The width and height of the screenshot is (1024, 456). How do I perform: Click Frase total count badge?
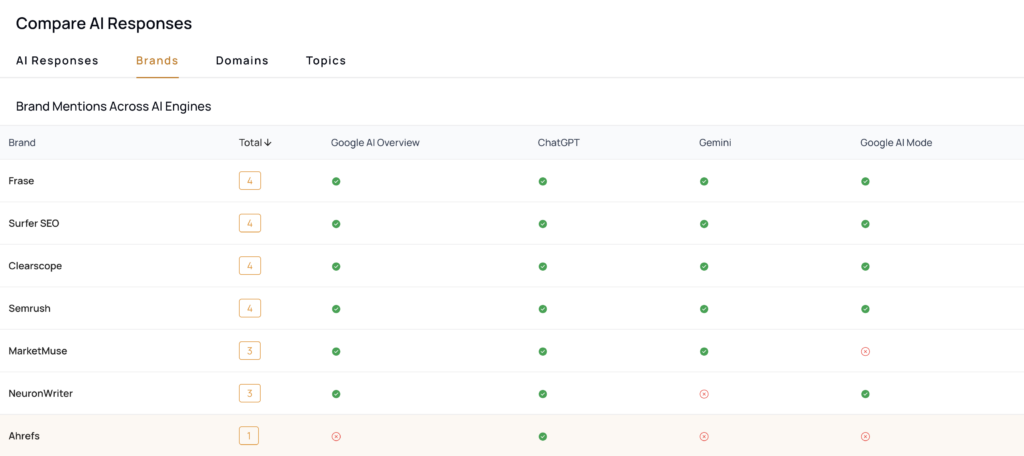(x=250, y=181)
